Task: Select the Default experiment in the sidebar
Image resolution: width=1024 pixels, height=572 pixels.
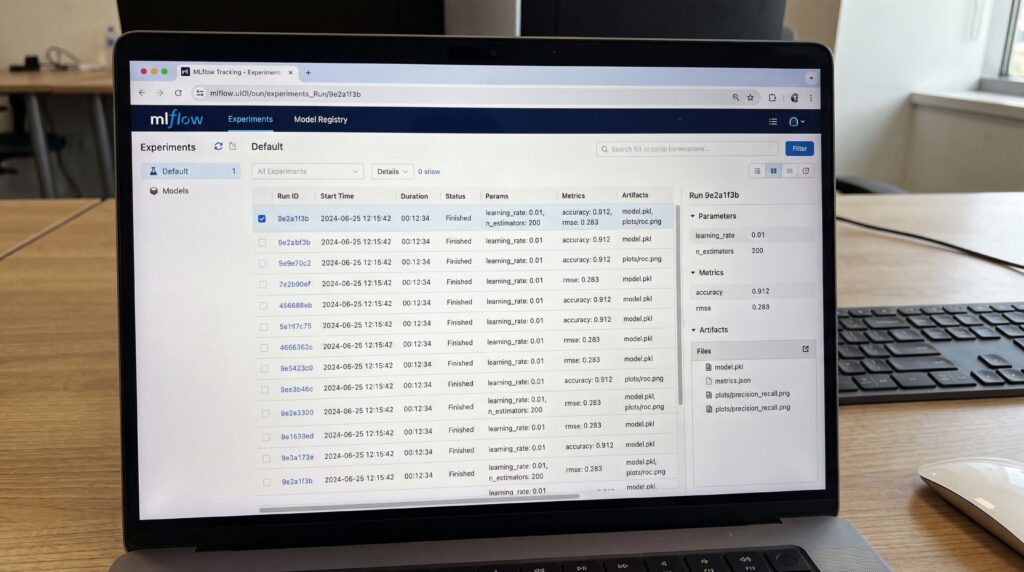Action: coord(191,171)
